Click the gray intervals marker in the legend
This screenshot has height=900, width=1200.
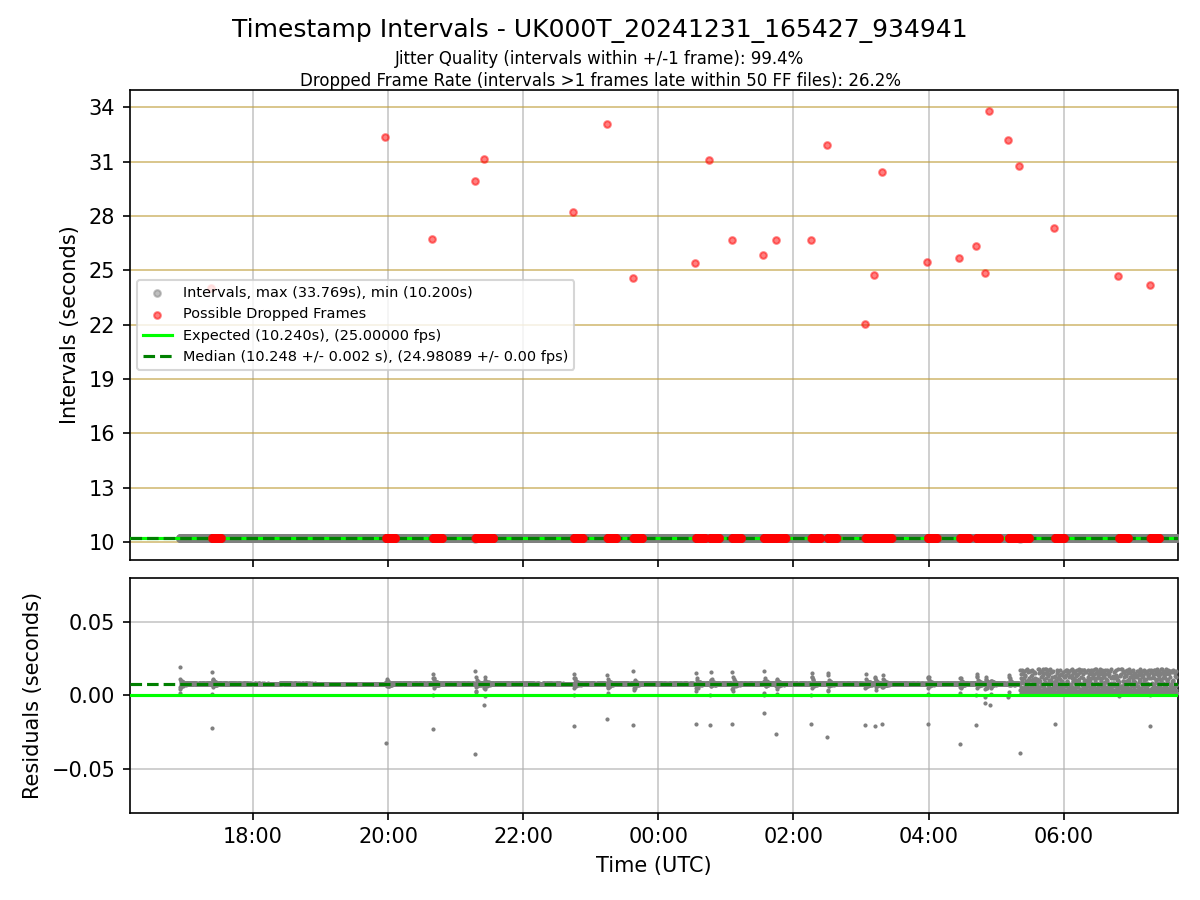click(155, 293)
